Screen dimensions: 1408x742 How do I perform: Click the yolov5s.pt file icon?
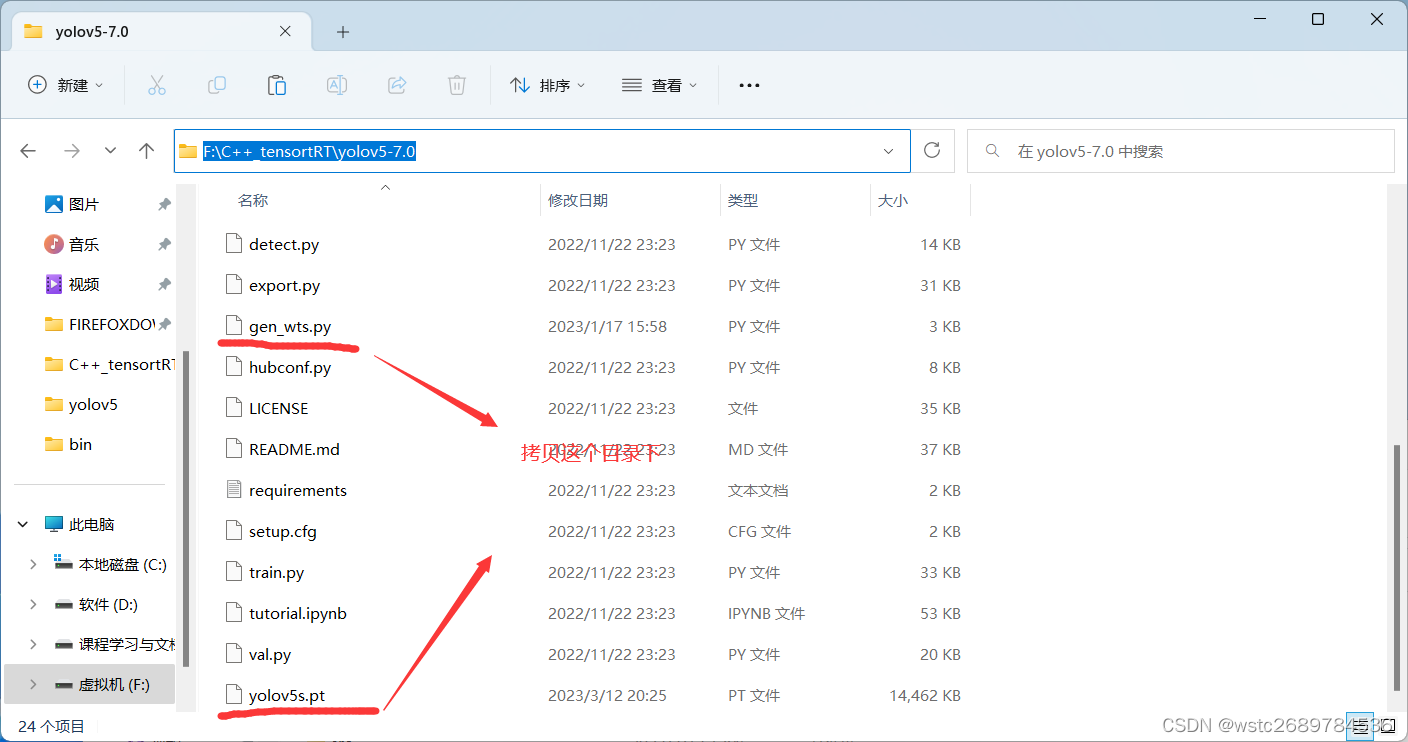coord(234,695)
